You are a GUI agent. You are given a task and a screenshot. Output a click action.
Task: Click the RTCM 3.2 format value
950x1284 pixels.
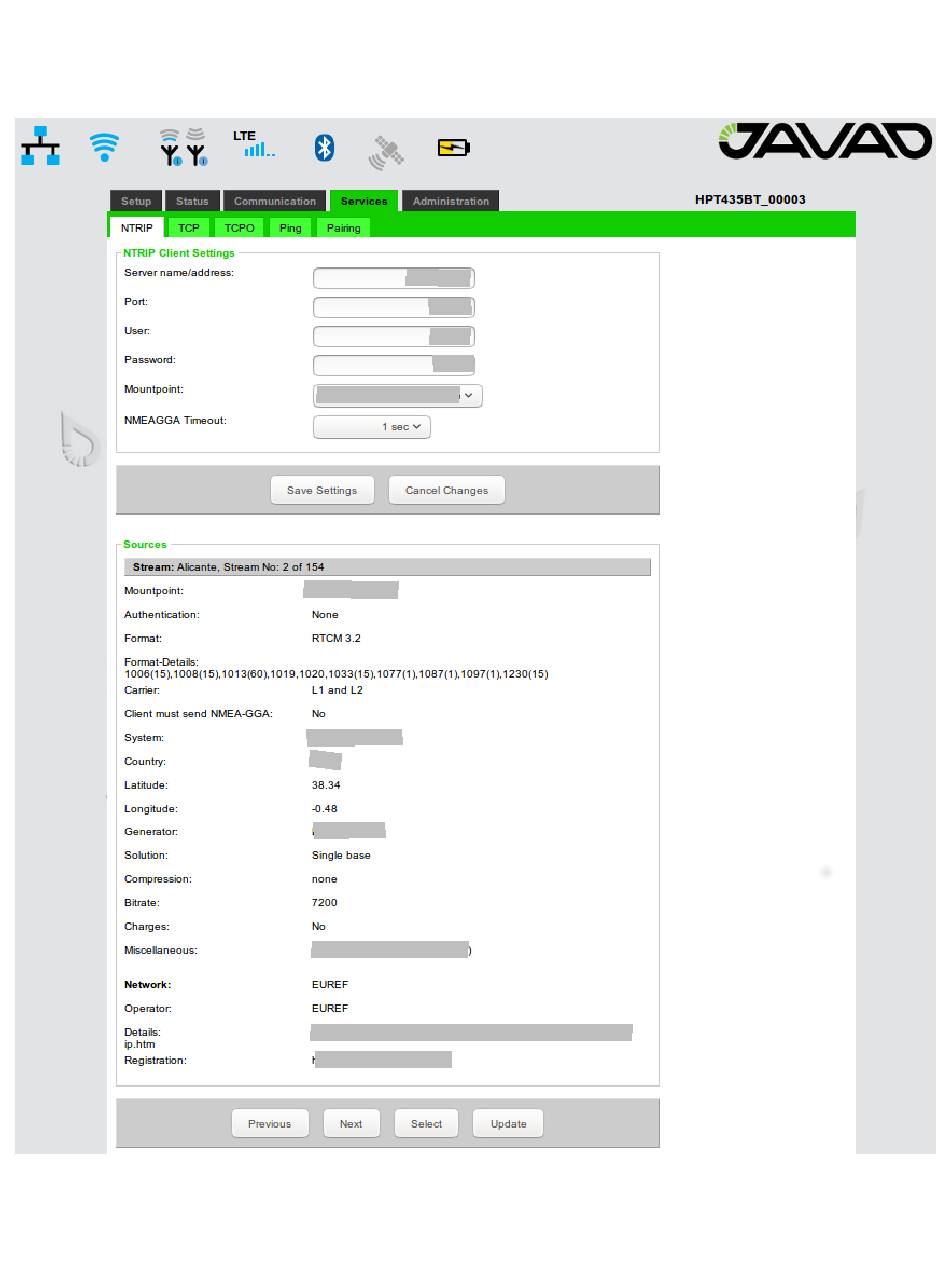pyautogui.click(x=337, y=638)
